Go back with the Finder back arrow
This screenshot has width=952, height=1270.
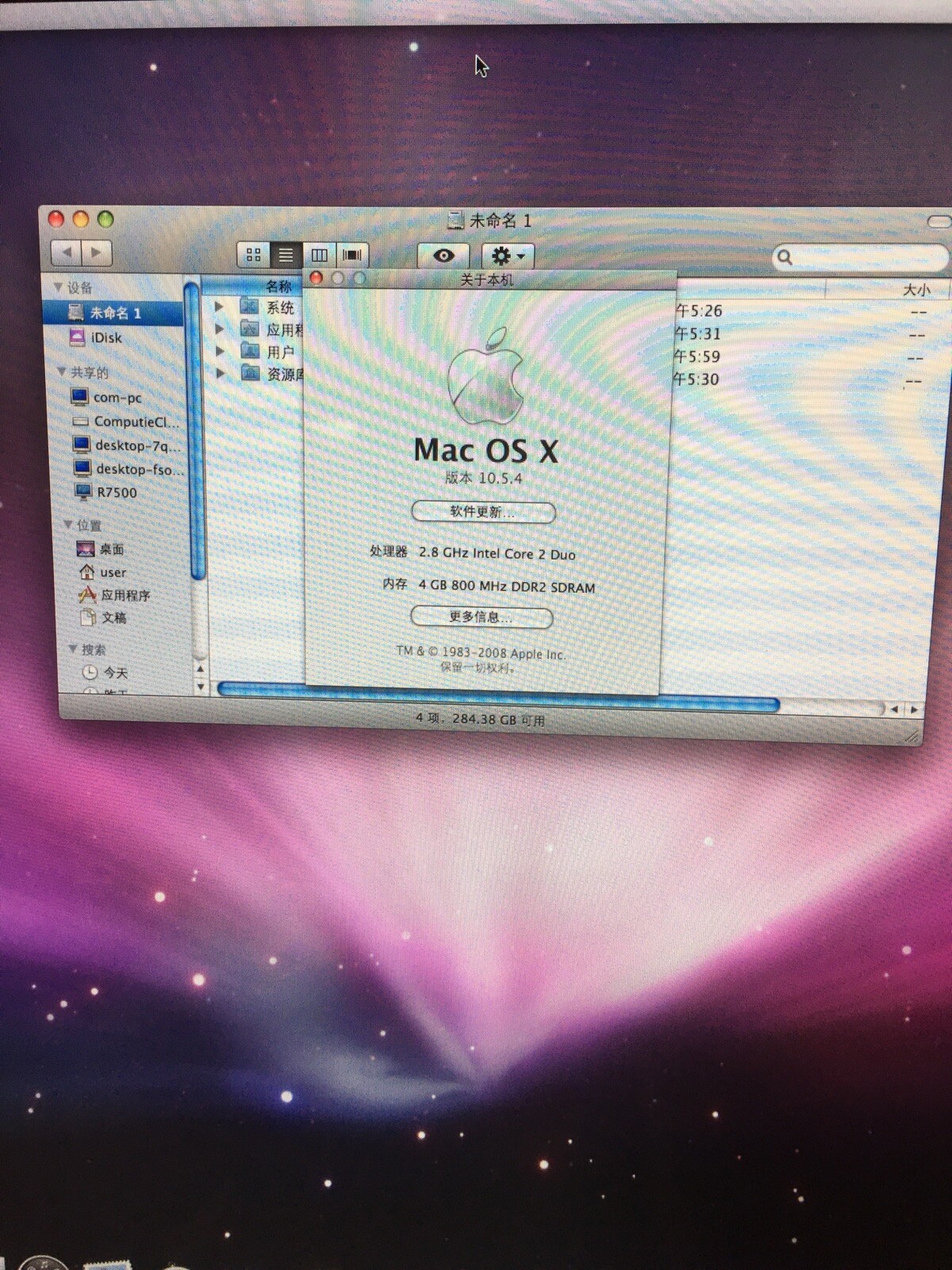(67, 252)
